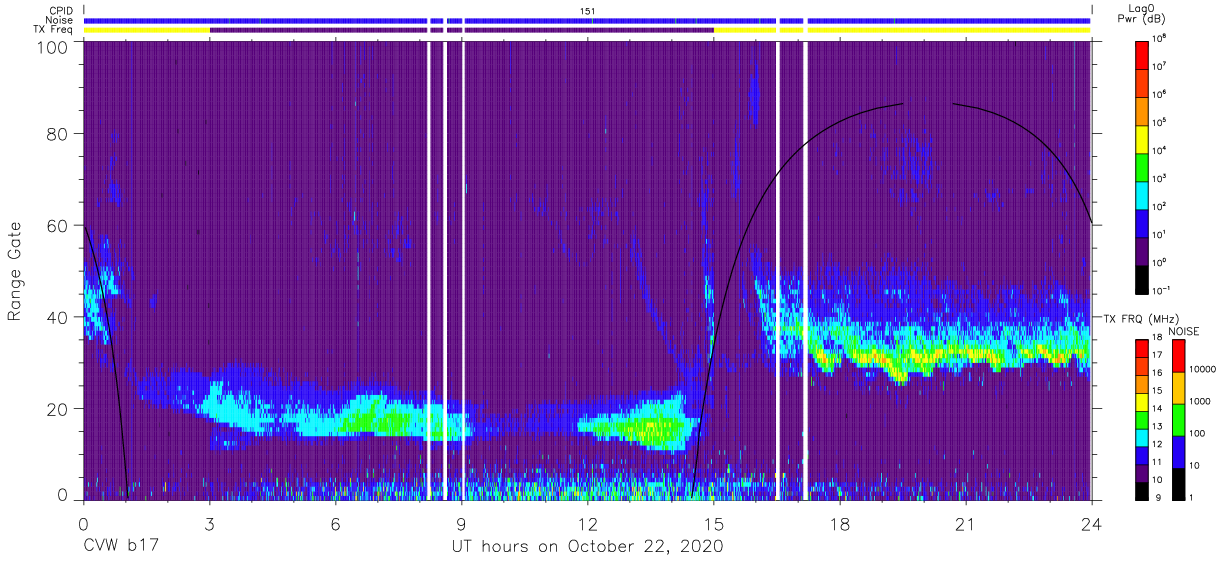Image resolution: width=1228 pixels, height=567 pixels.
Task: Pick the red segment of the NOISE legend
Action: (1177, 355)
